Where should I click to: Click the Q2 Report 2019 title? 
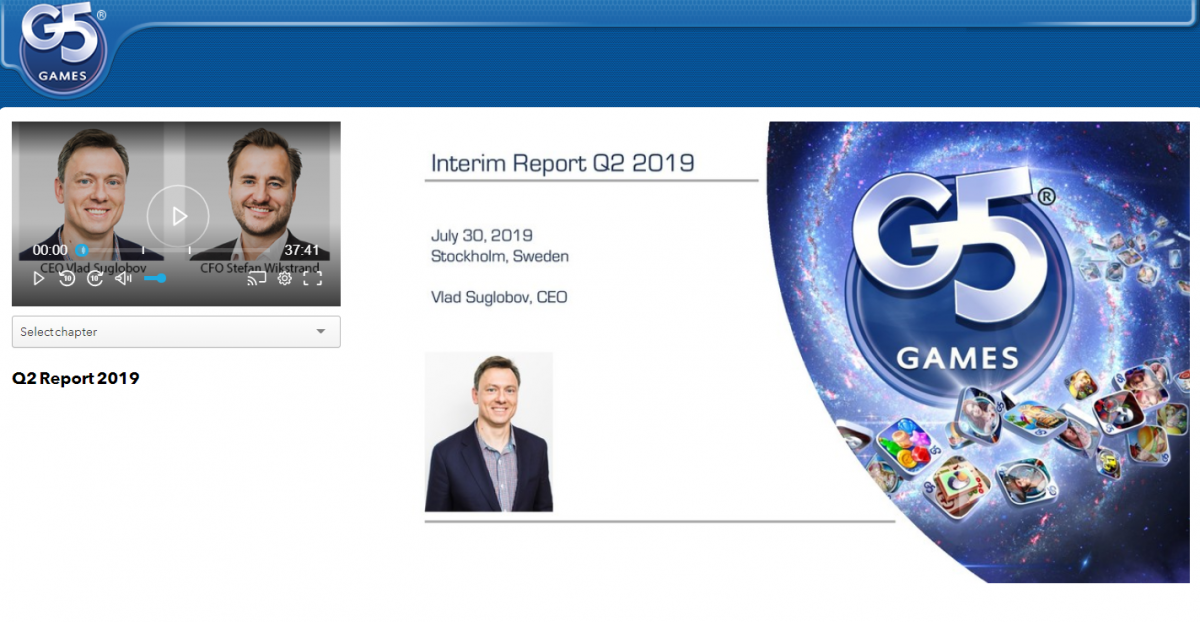tap(75, 379)
